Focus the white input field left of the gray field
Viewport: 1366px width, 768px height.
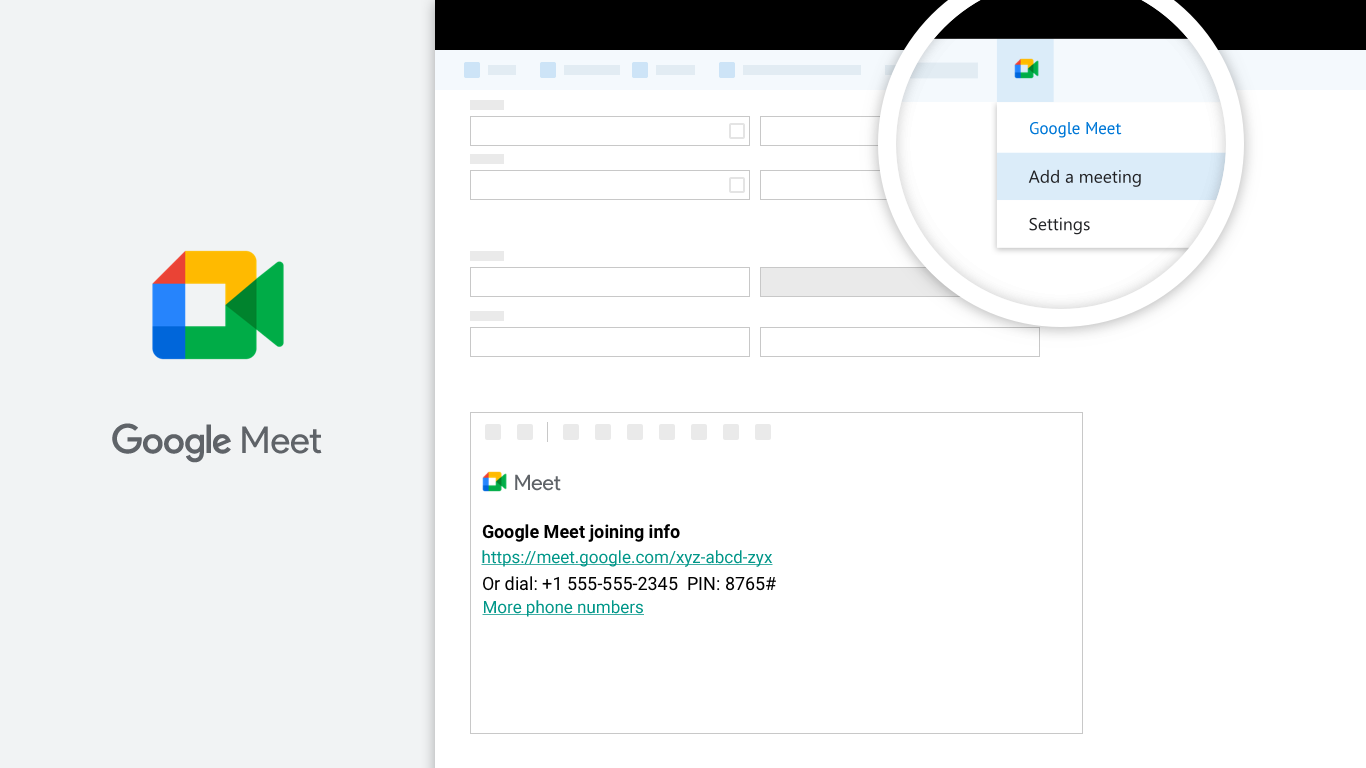610,282
